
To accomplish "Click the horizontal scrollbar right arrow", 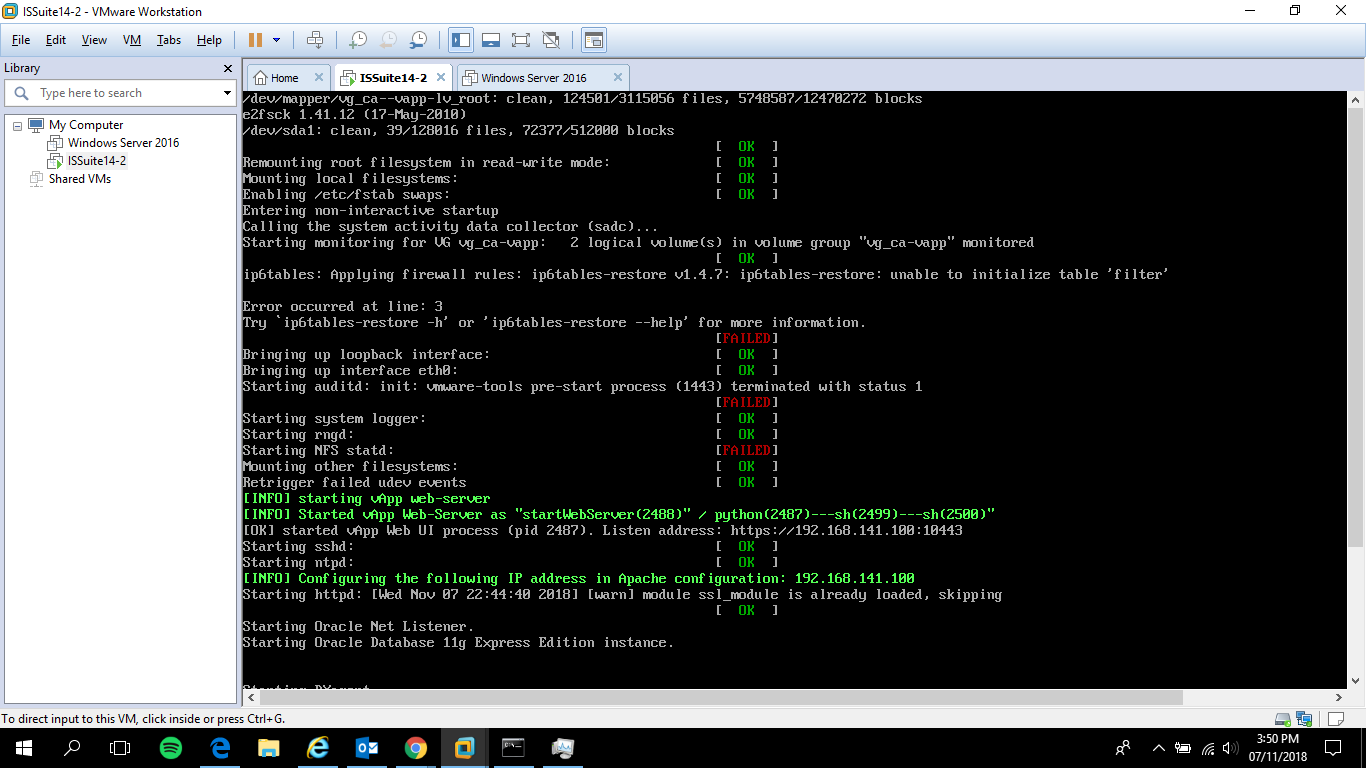I will (1339, 697).
